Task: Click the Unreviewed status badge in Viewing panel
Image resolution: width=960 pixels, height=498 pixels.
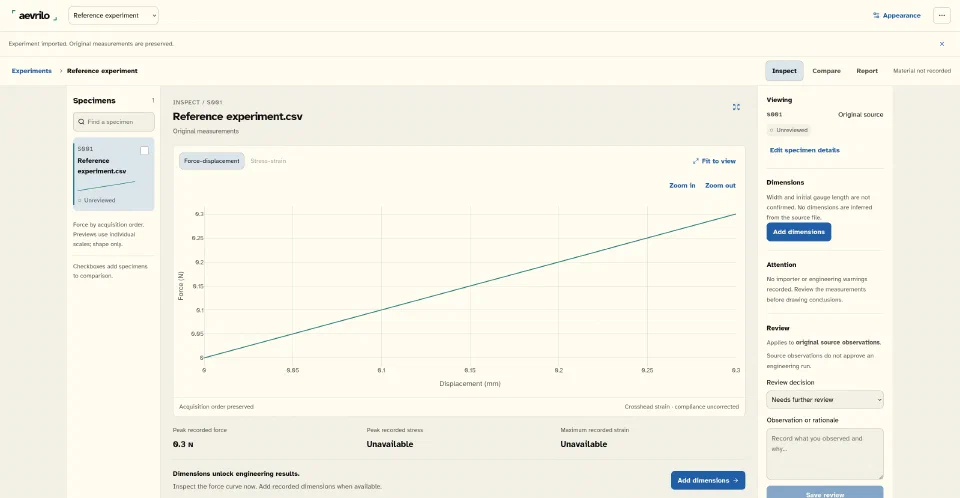Action: (x=789, y=130)
